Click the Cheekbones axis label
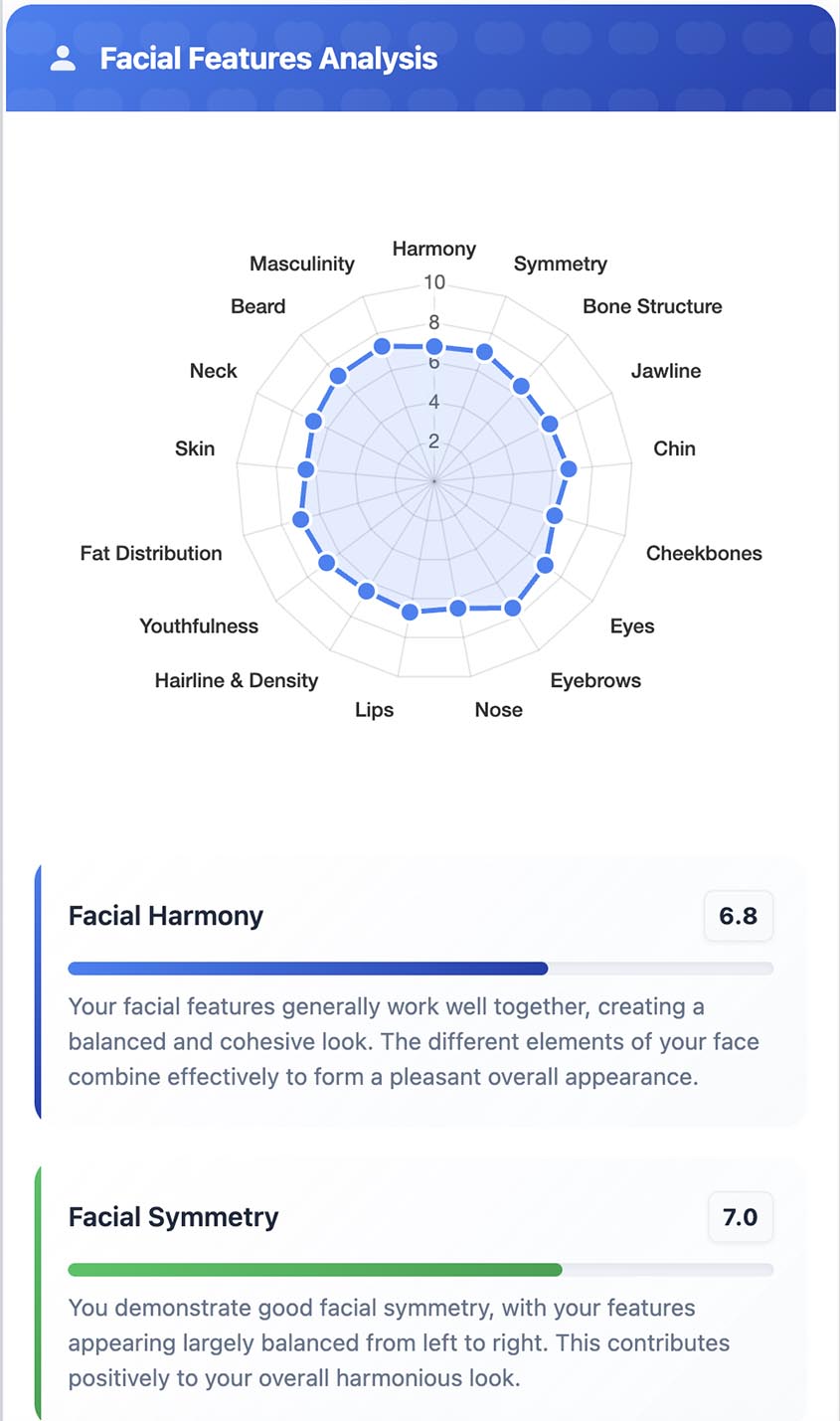 click(x=704, y=553)
